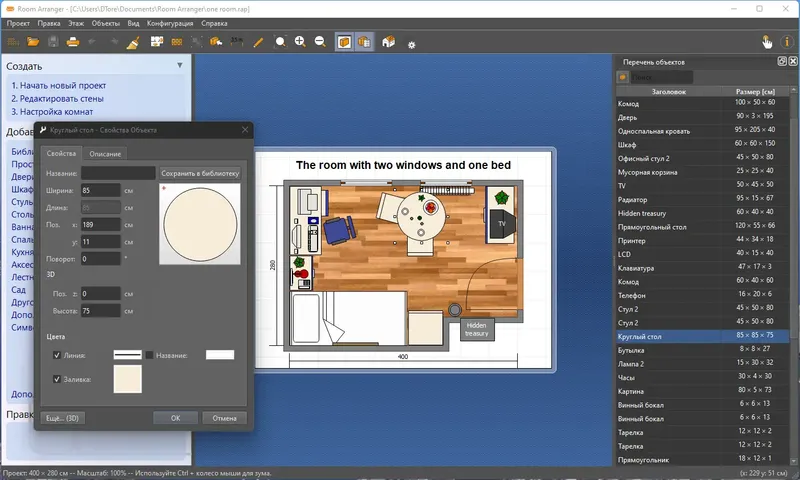800x480 pixels.
Task: Toggle the Линия checkbox
Action: coord(57,355)
